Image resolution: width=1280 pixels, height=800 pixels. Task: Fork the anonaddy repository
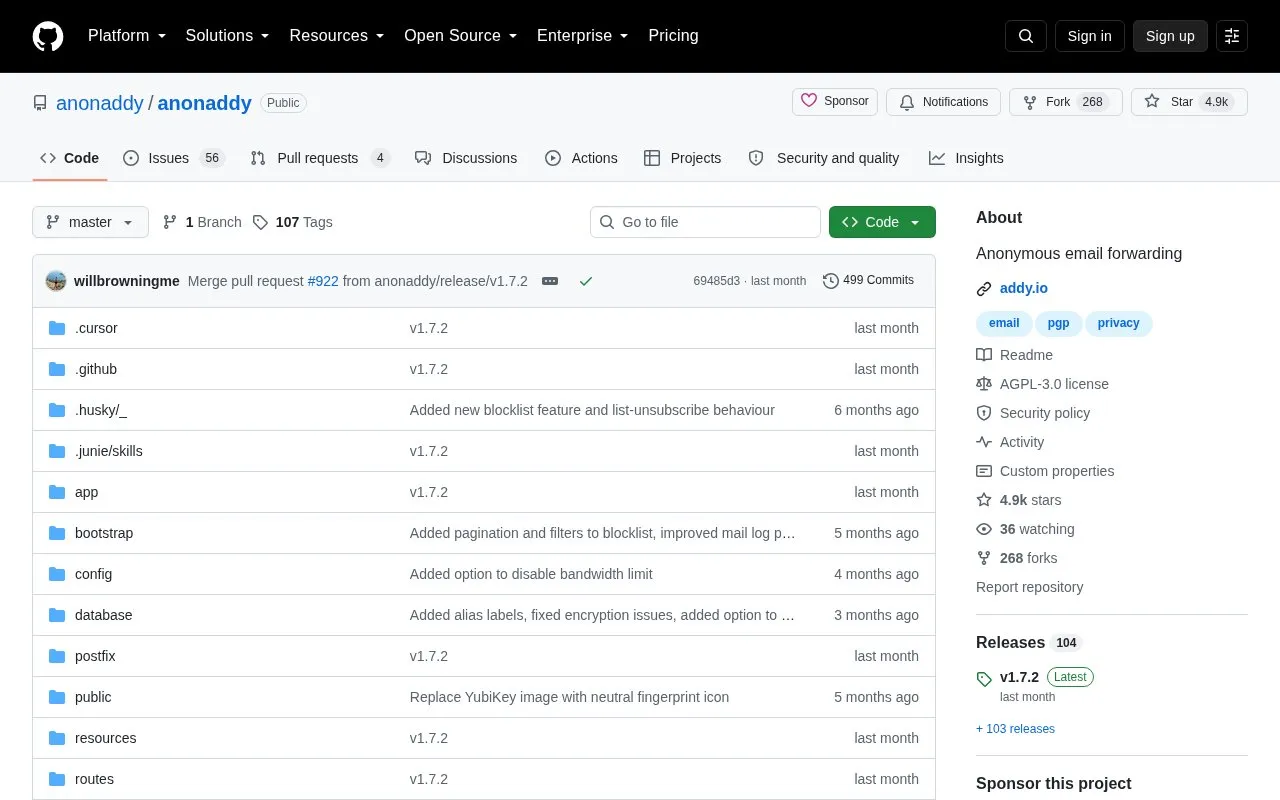point(1065,102)
